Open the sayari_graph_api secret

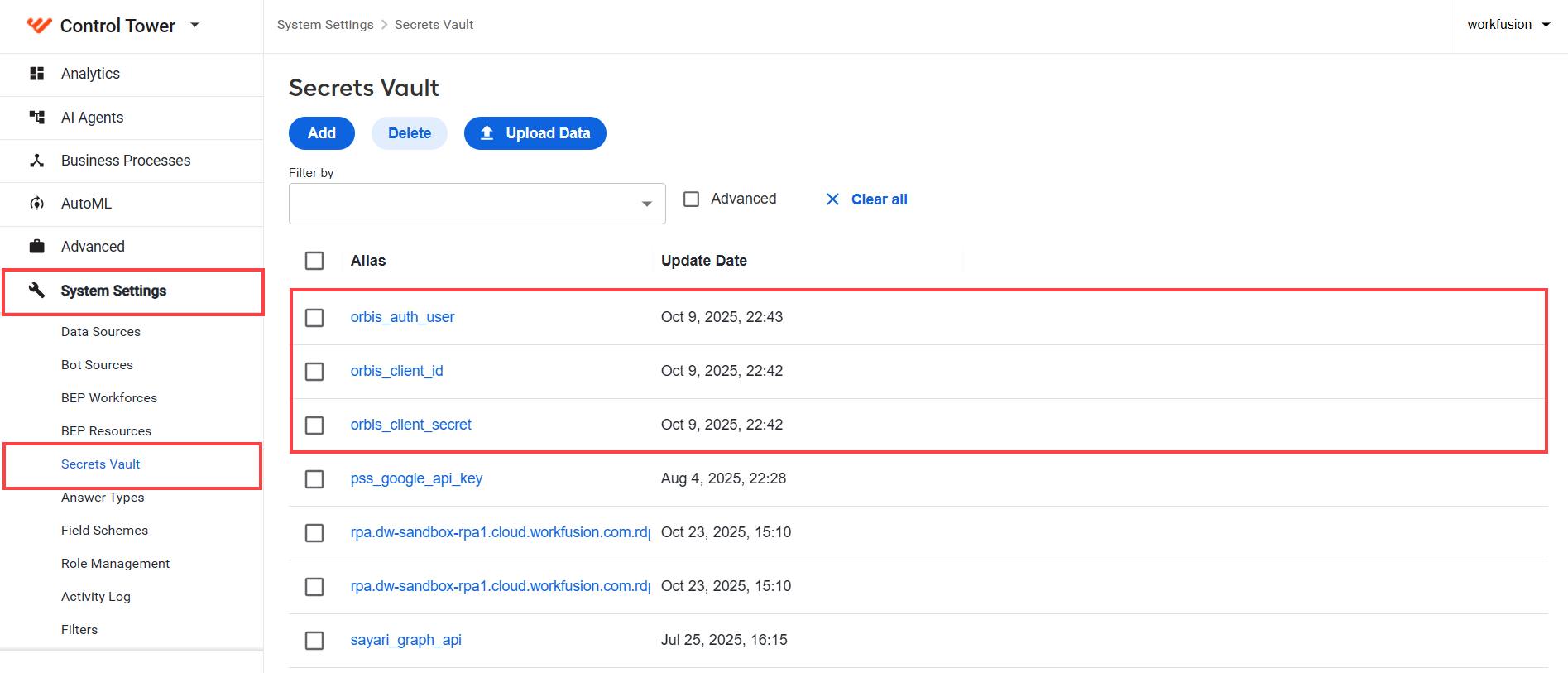coord(405,640)
